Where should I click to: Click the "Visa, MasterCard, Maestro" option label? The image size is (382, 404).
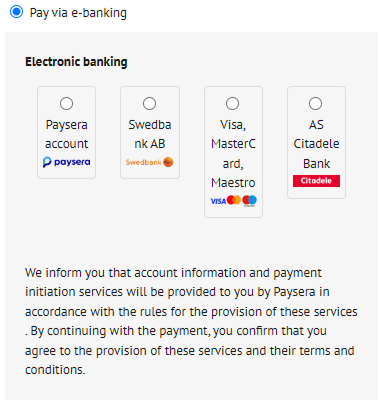click(x=233, y=154)
